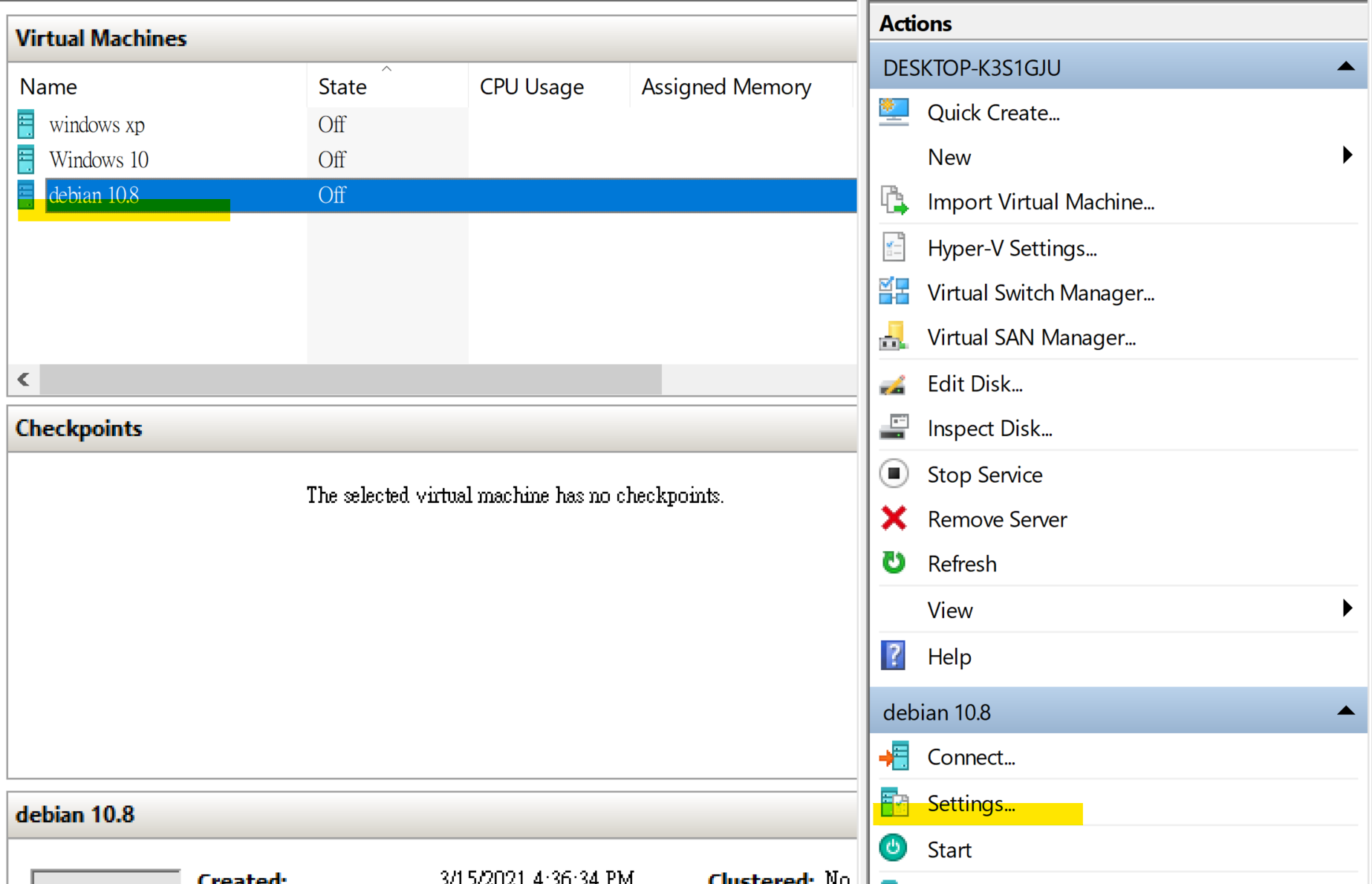Click the green Refresh arrow icon
The width and height of the screenshot is (1372, 884).
(x=894, y=562)
